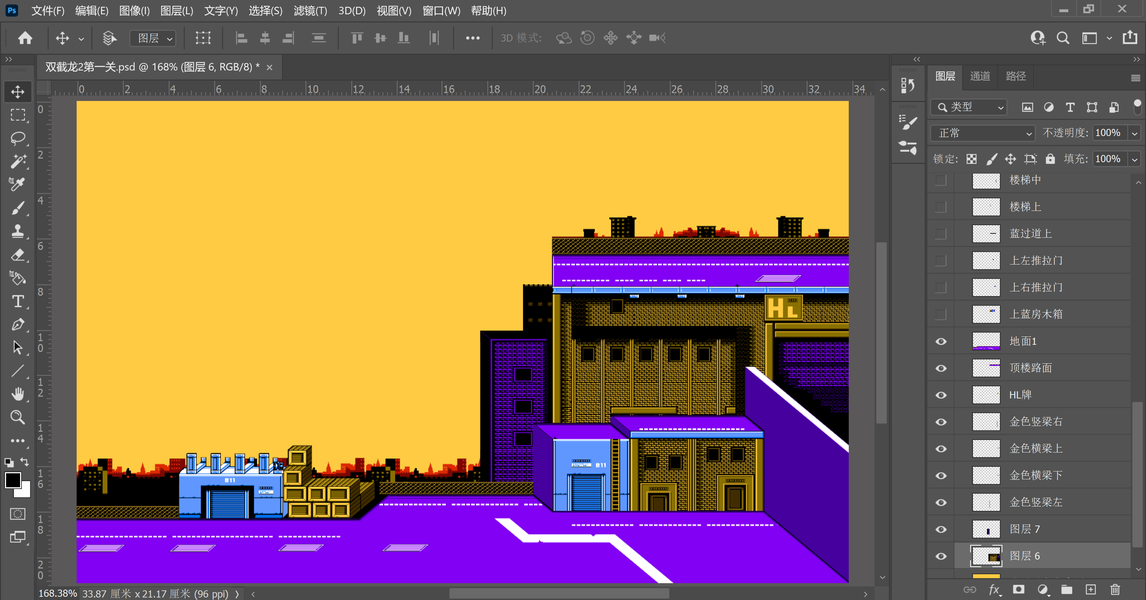This screenshot has width=1146, height=600.
Task: Select the Magic Wand tool
Action: (x=18, y=162)
